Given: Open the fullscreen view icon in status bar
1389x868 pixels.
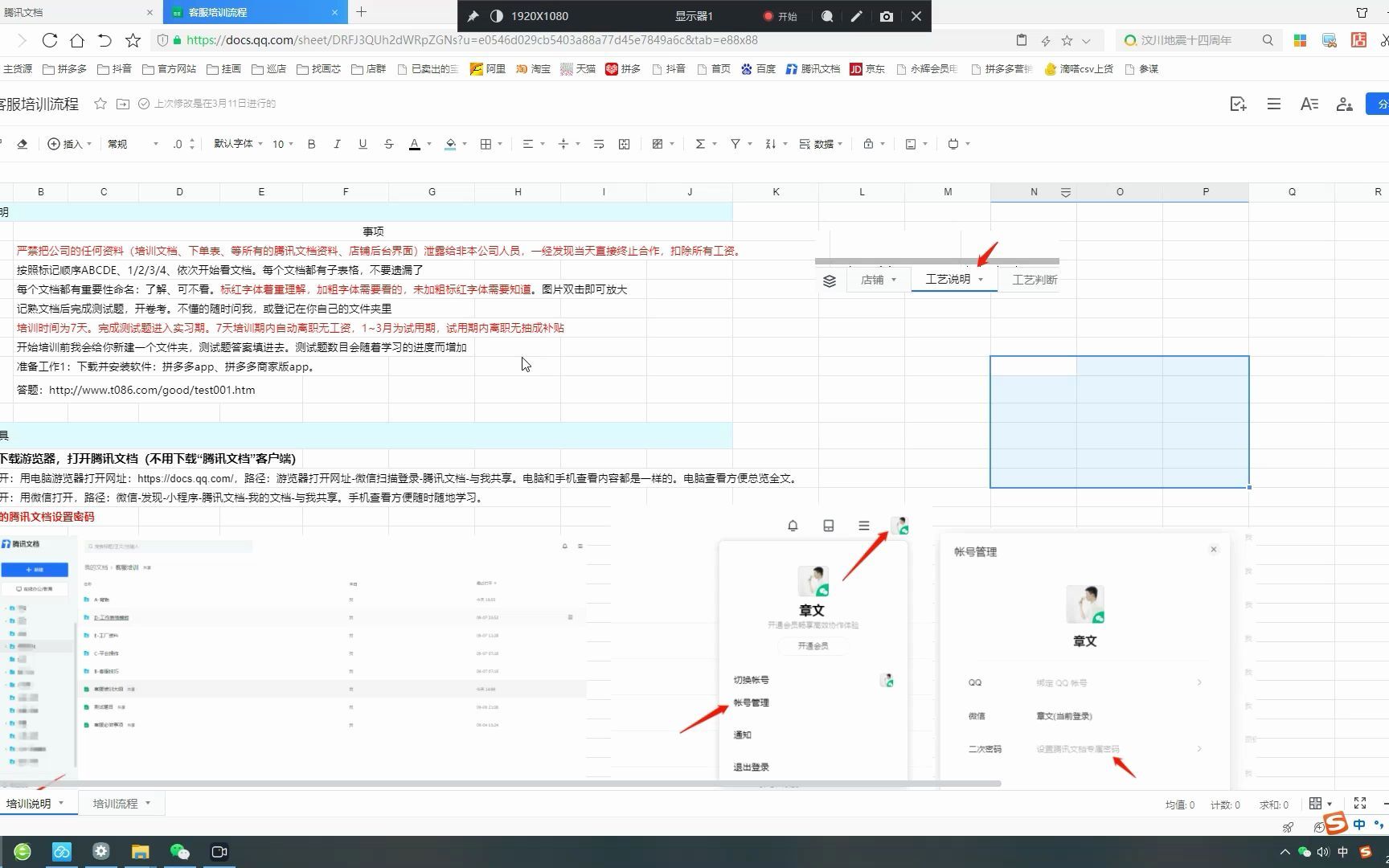Looking at the screenshot, I should coord(1360,804).
